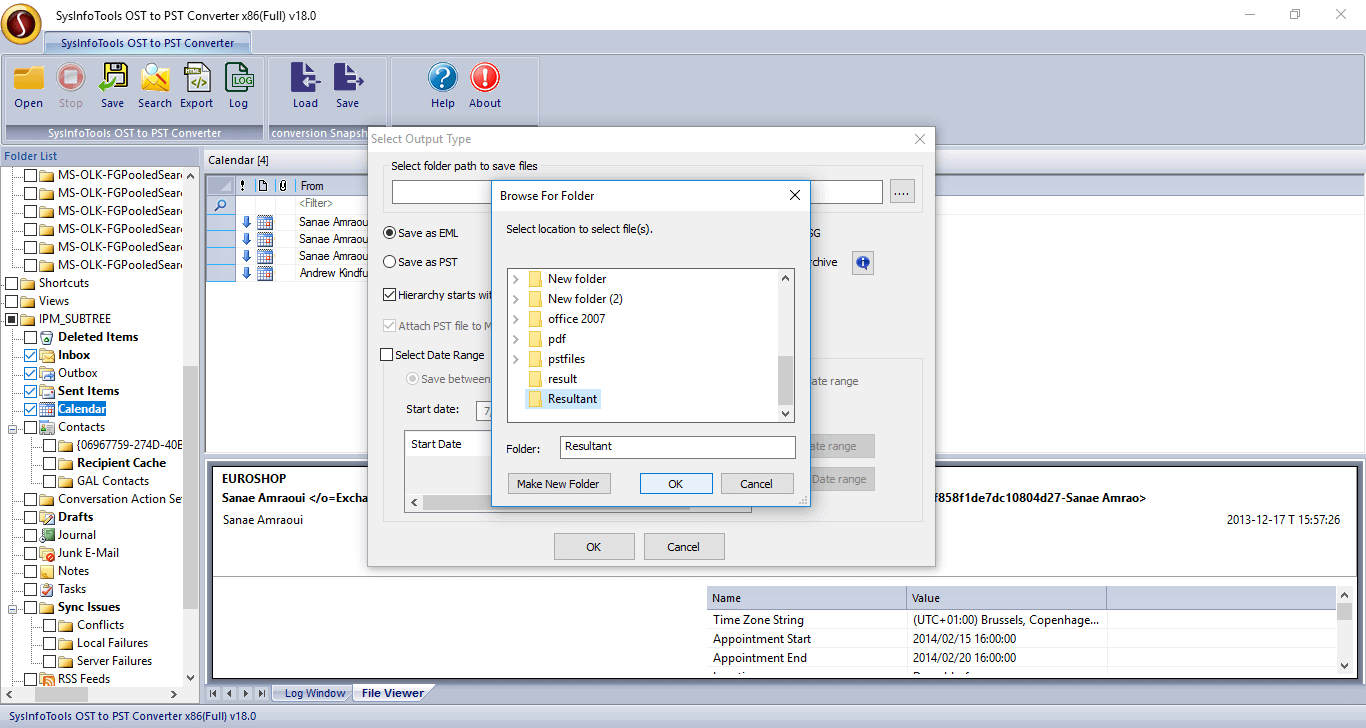Viewport: 1366px width, 728px height.
Task: Open the Help question mark icon
Action: pyautogui.click(x=443, y=78)
